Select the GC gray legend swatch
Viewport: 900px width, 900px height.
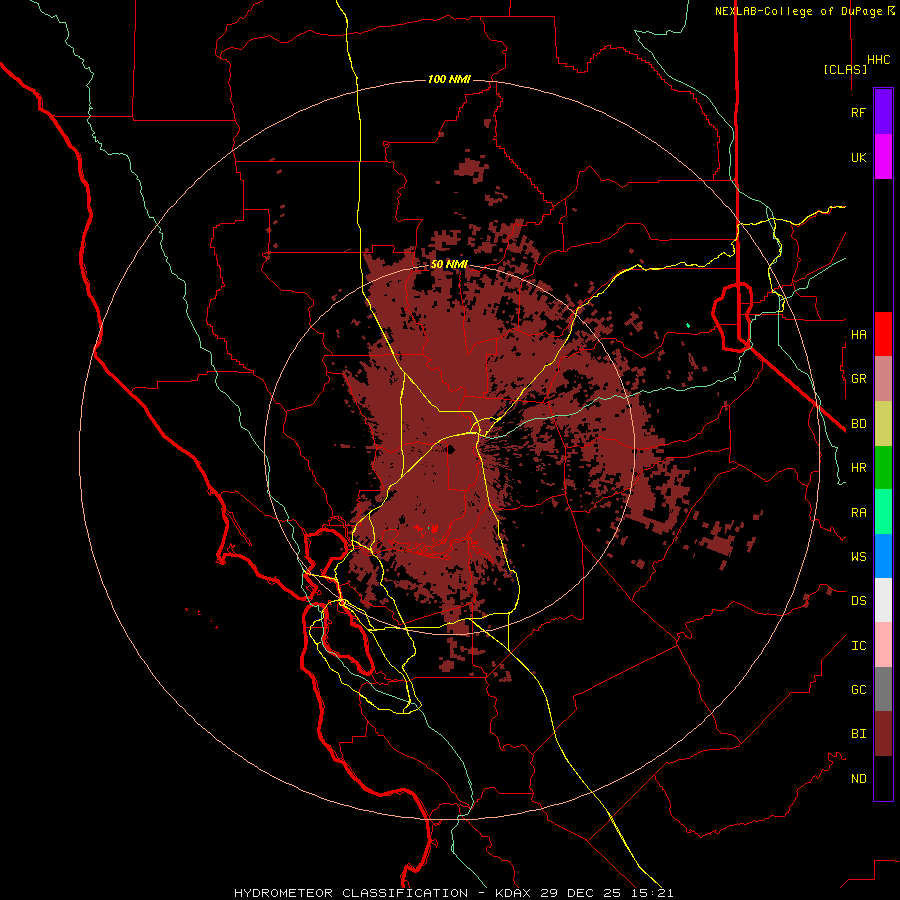(883, 689)
